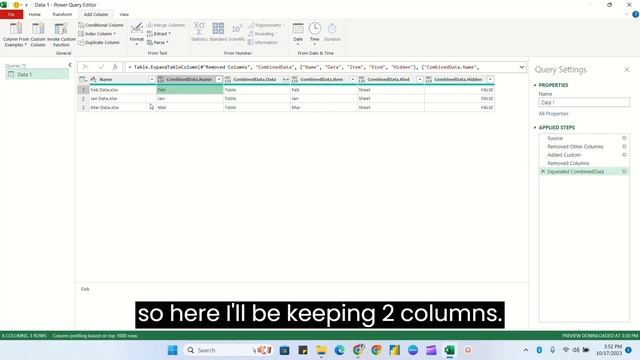Viewport: 640px width, 360px height.
Task: Click the Trigonometry button
Action: 264,25
